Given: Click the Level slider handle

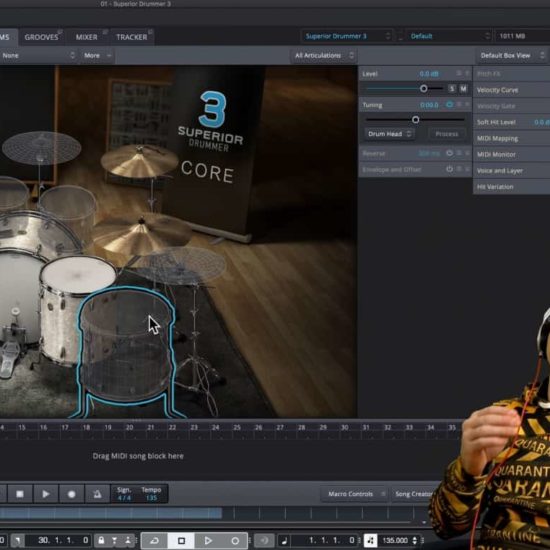Looking at the screenshot, I should pos(423,88).
